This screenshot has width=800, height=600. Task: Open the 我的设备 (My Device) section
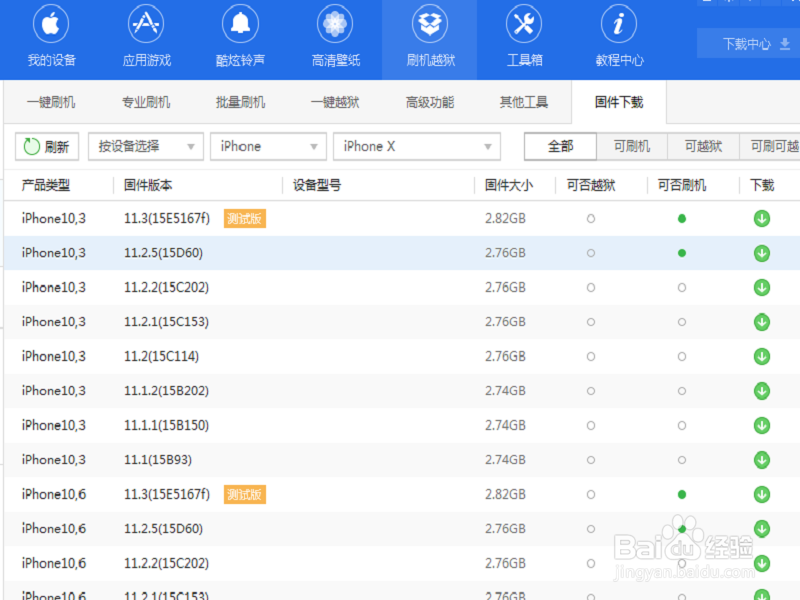pyautogui.click(x=51, y=37)
